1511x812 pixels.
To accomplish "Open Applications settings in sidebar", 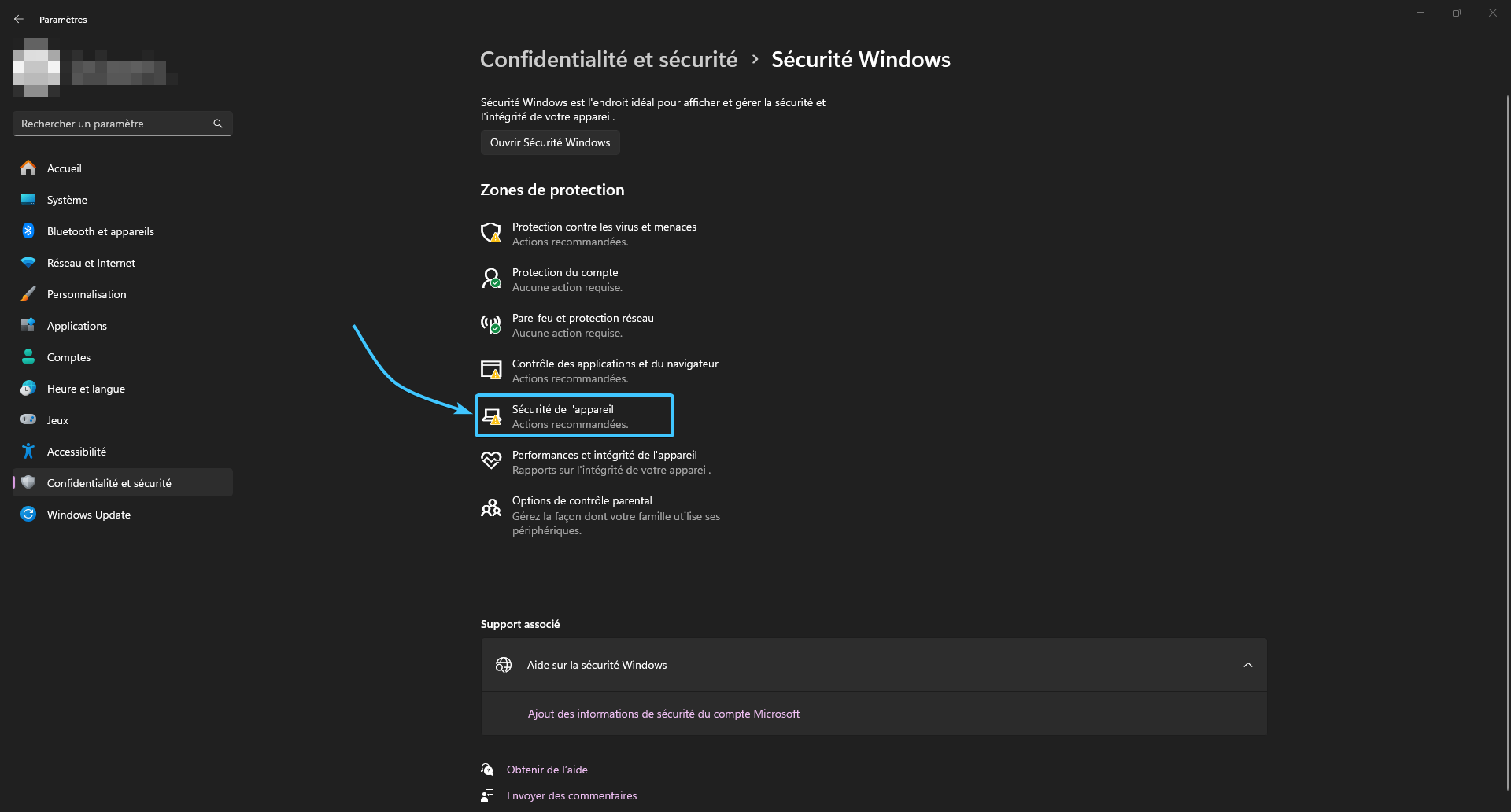I will point(123,326).
